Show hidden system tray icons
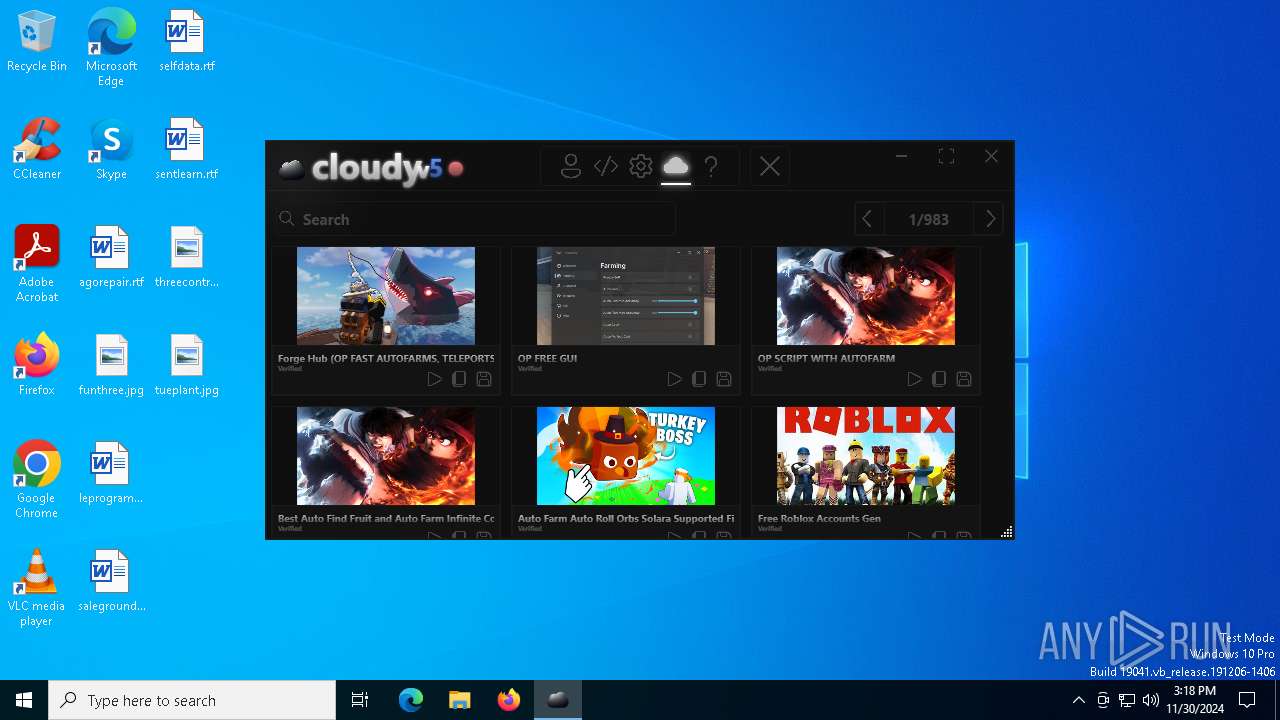1280x720 pixels. 1078,700
